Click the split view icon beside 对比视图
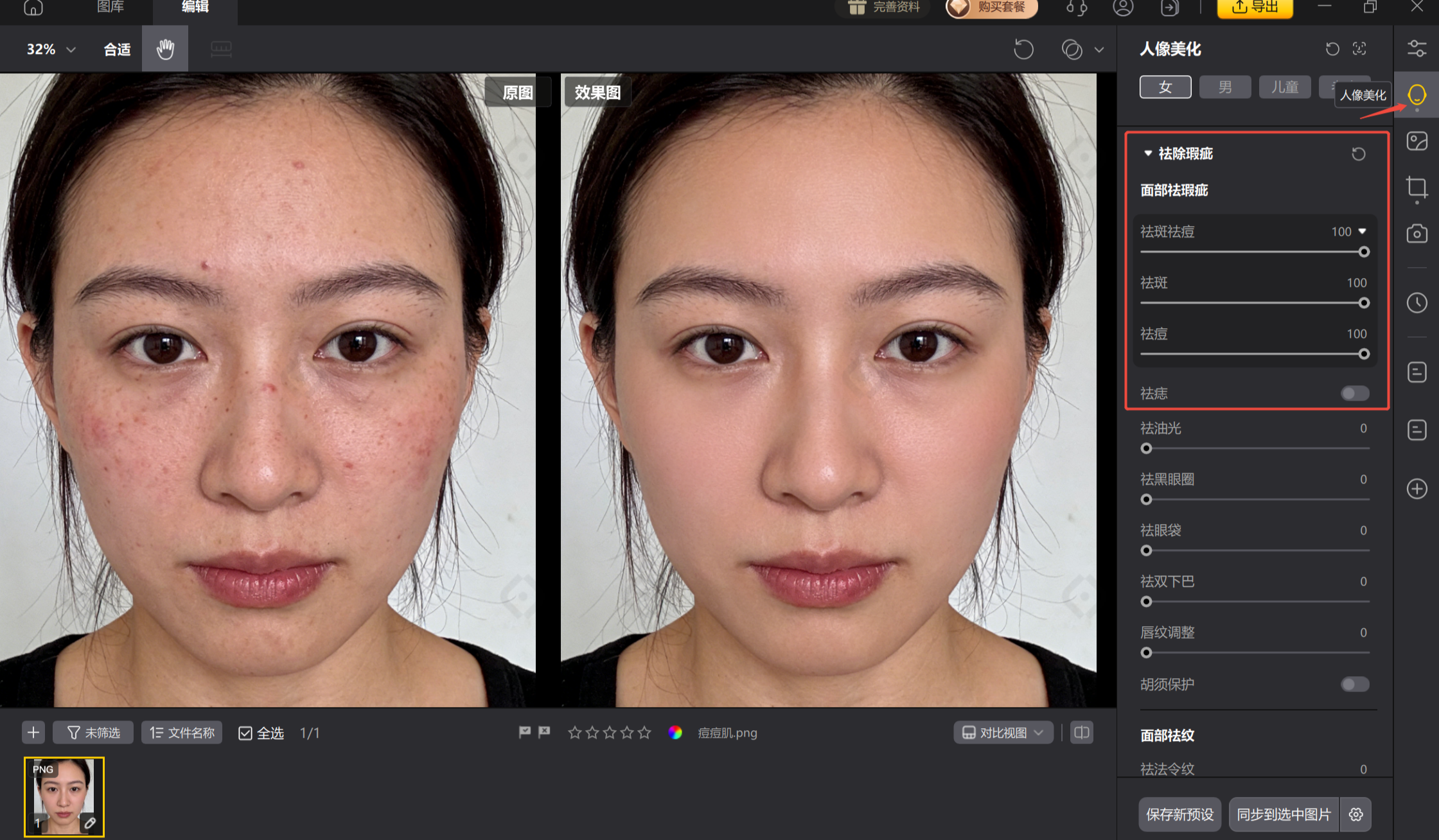The width and height of the screenshot is (1439, 840). pos(1082,733)
